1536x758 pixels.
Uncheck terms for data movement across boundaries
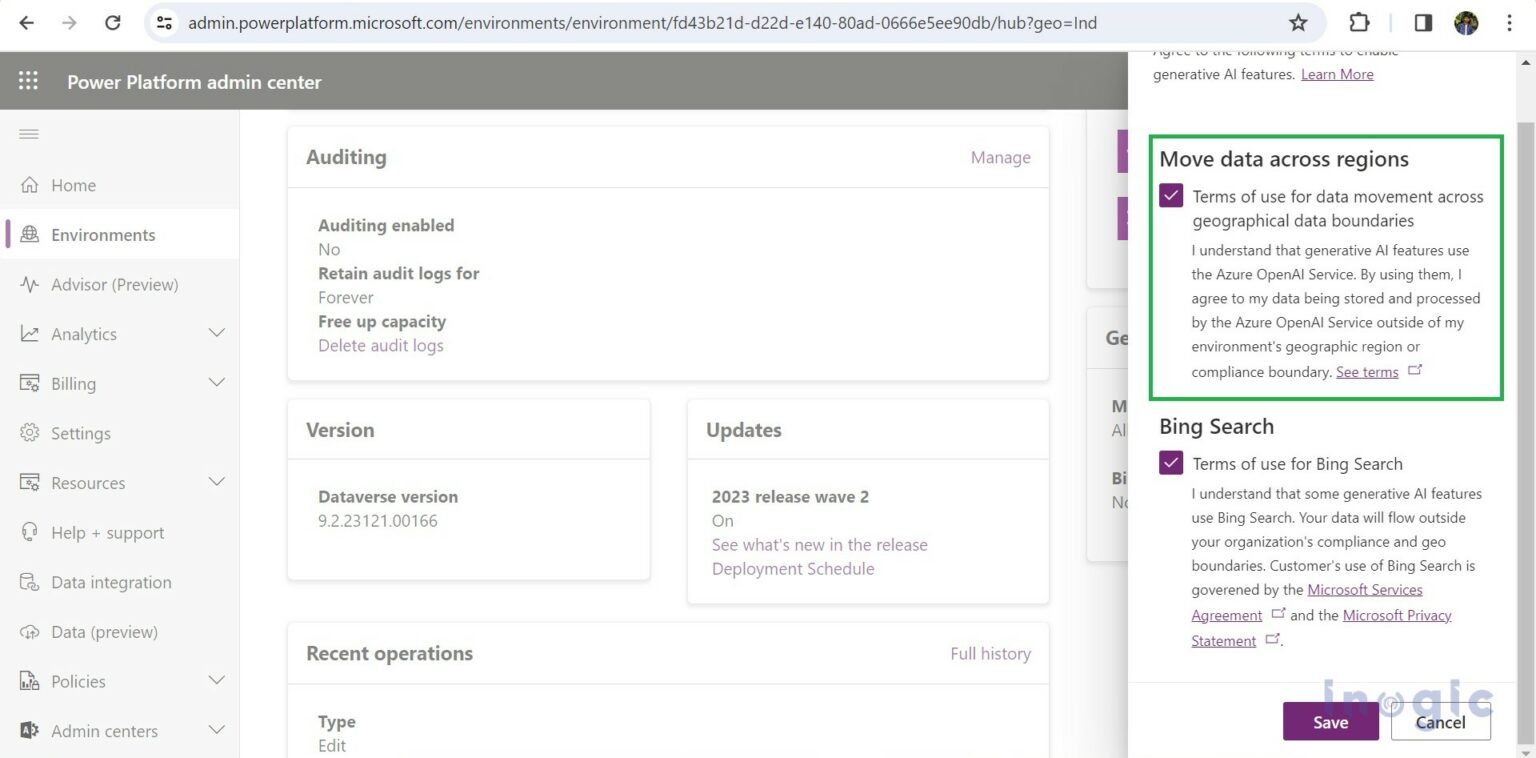click(x=1170, y=196)
